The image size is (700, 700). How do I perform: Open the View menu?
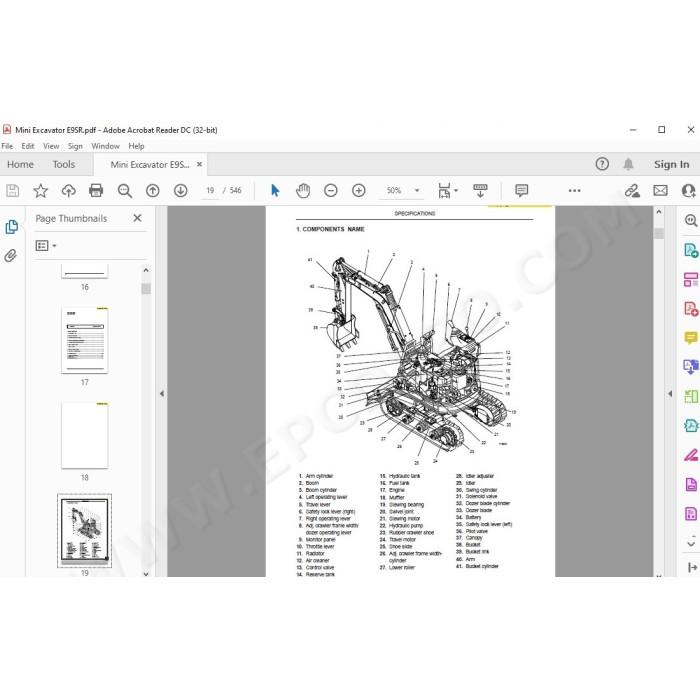(51, 146)
